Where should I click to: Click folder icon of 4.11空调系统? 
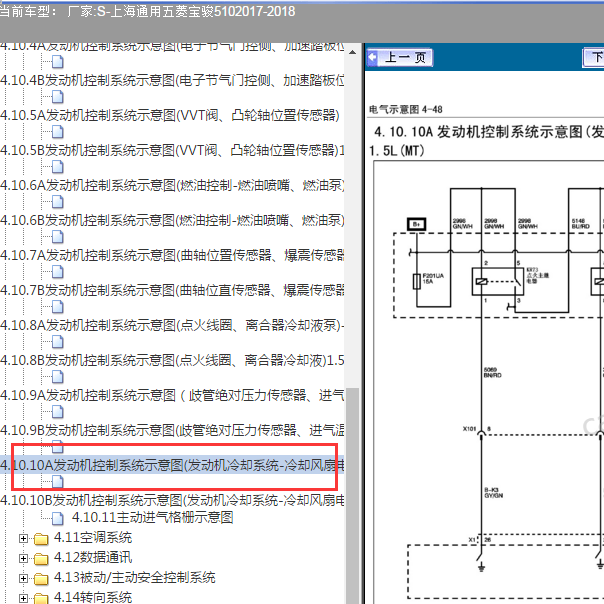click(41, 539)
